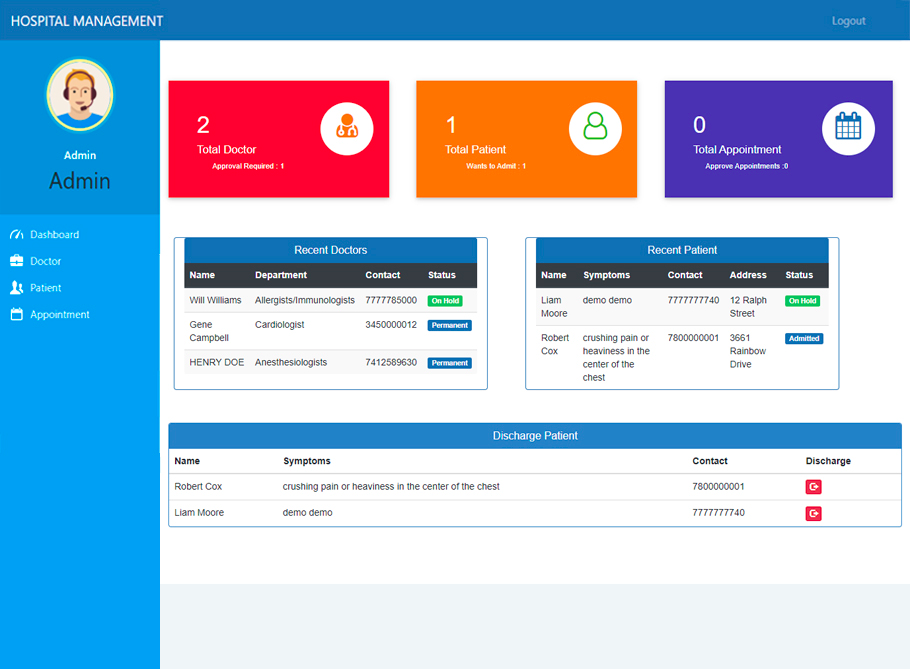Click '3661 Rainbow Drive' address cell
The height and width of the screenshot is (669, 910).
tap(748, 351)
